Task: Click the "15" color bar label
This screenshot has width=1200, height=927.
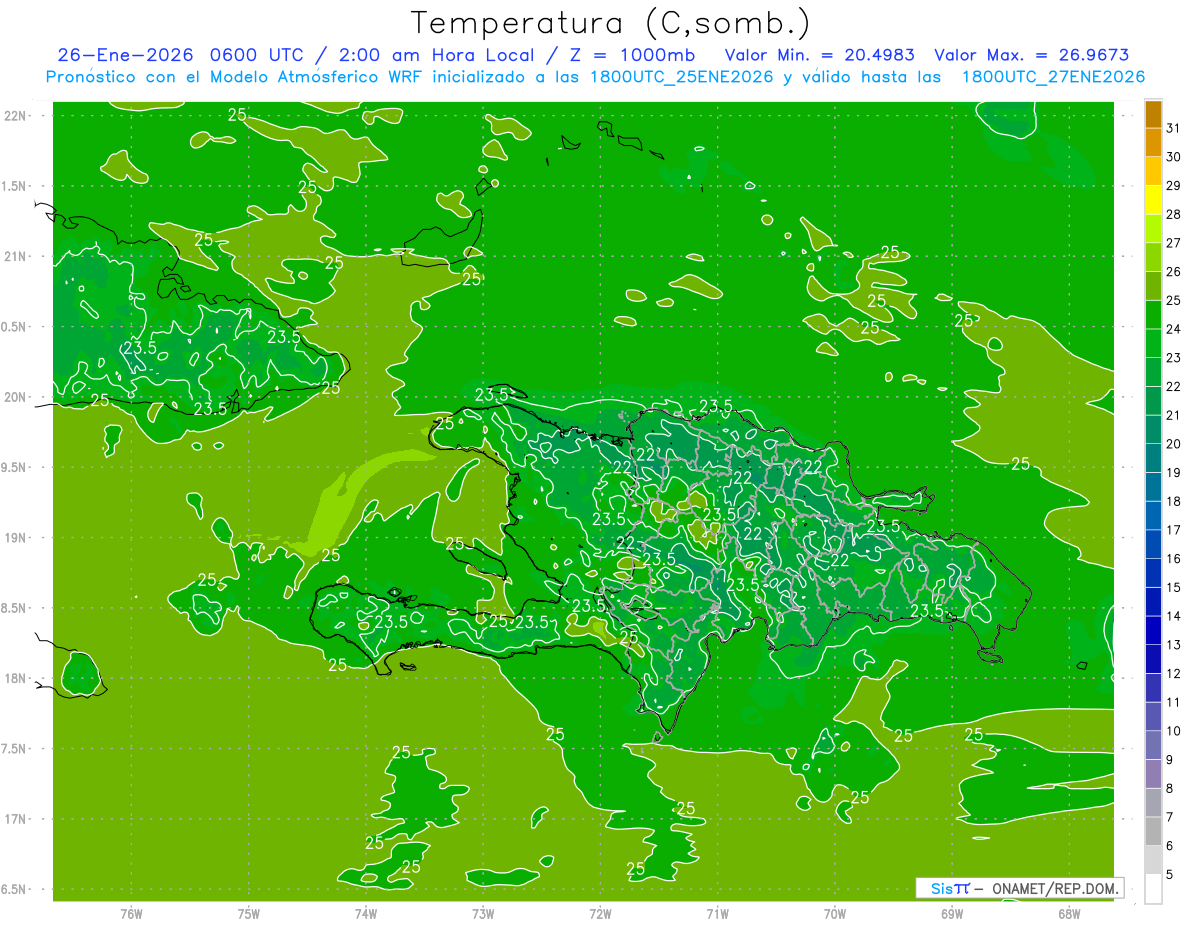Action: point(1174,588)
